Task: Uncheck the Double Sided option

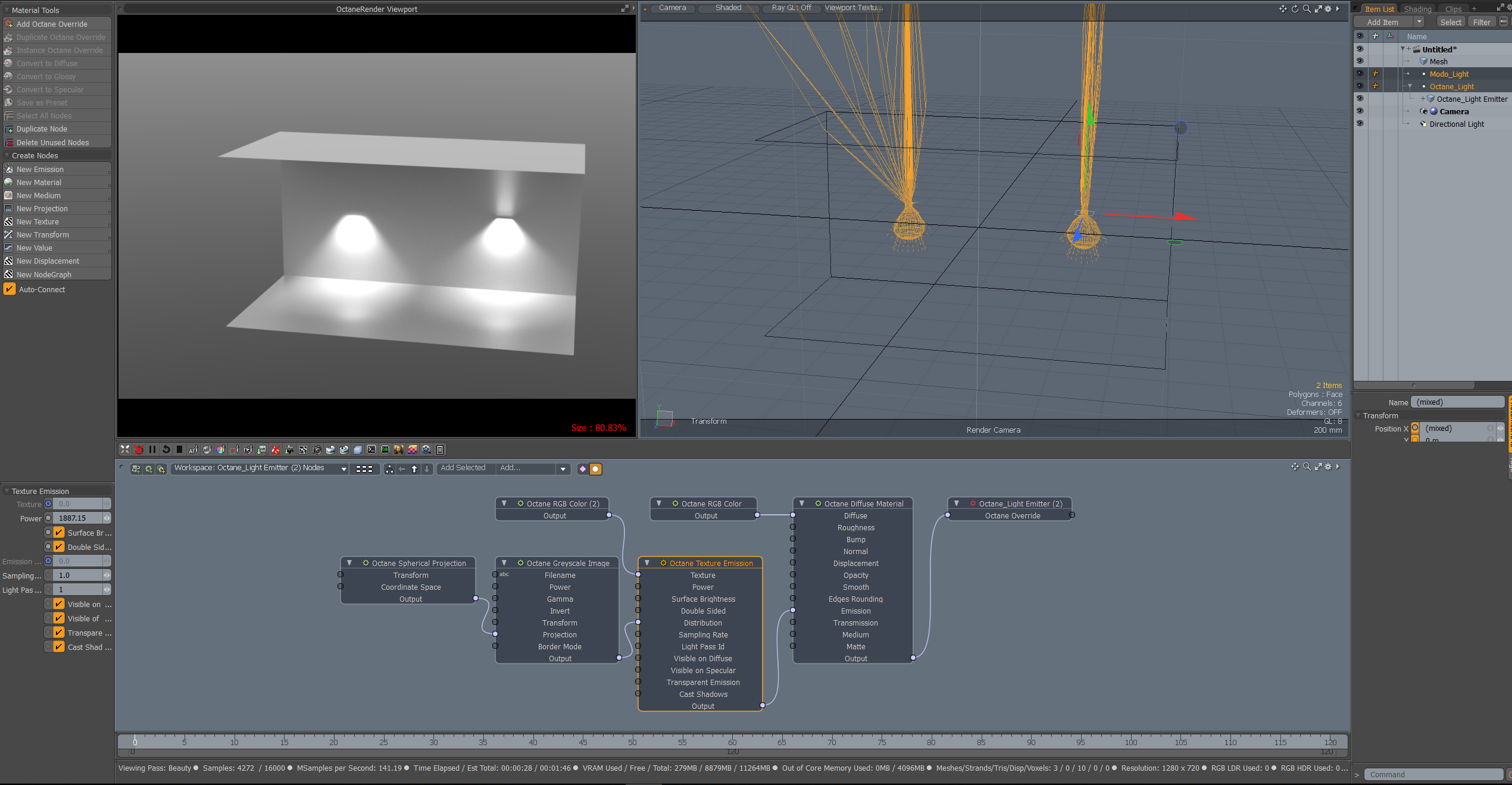Action: tap(59, 547)
